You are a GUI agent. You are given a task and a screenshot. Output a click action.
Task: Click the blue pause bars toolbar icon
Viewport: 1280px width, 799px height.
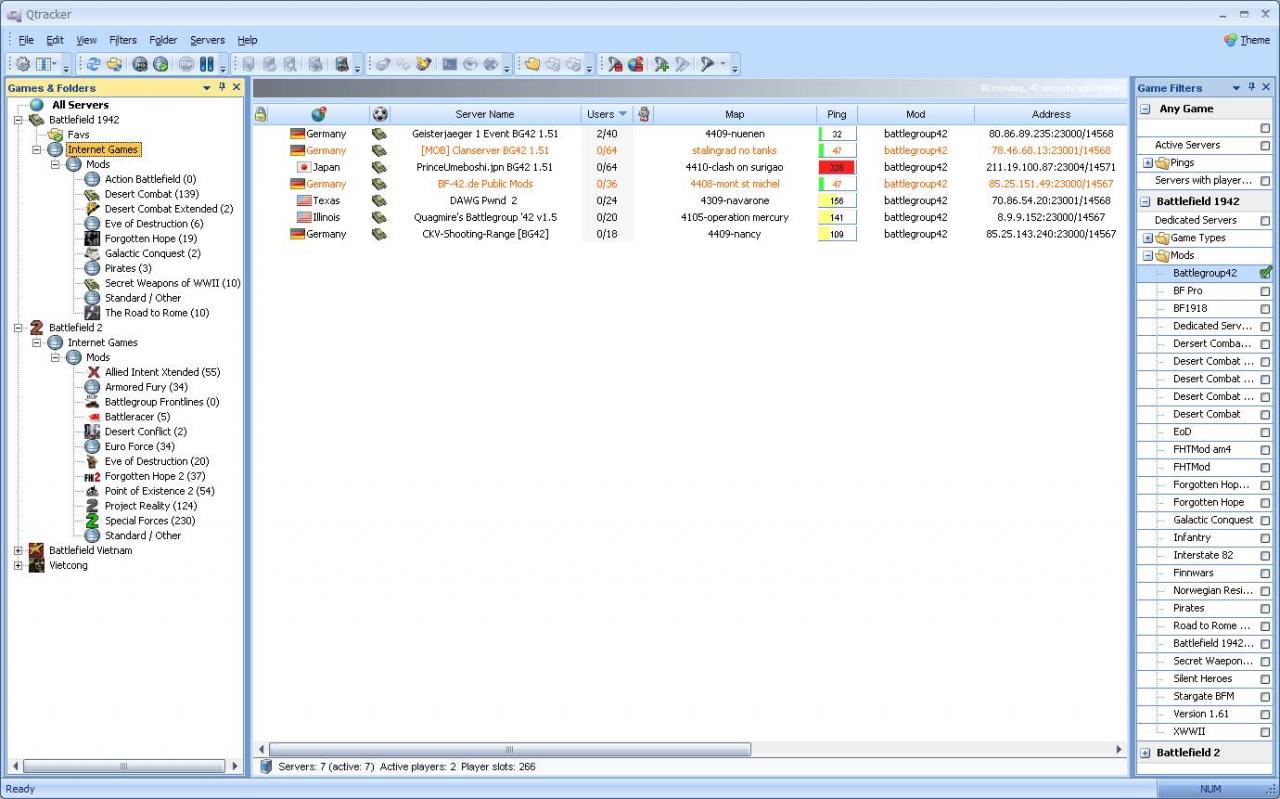click(207, 64)
